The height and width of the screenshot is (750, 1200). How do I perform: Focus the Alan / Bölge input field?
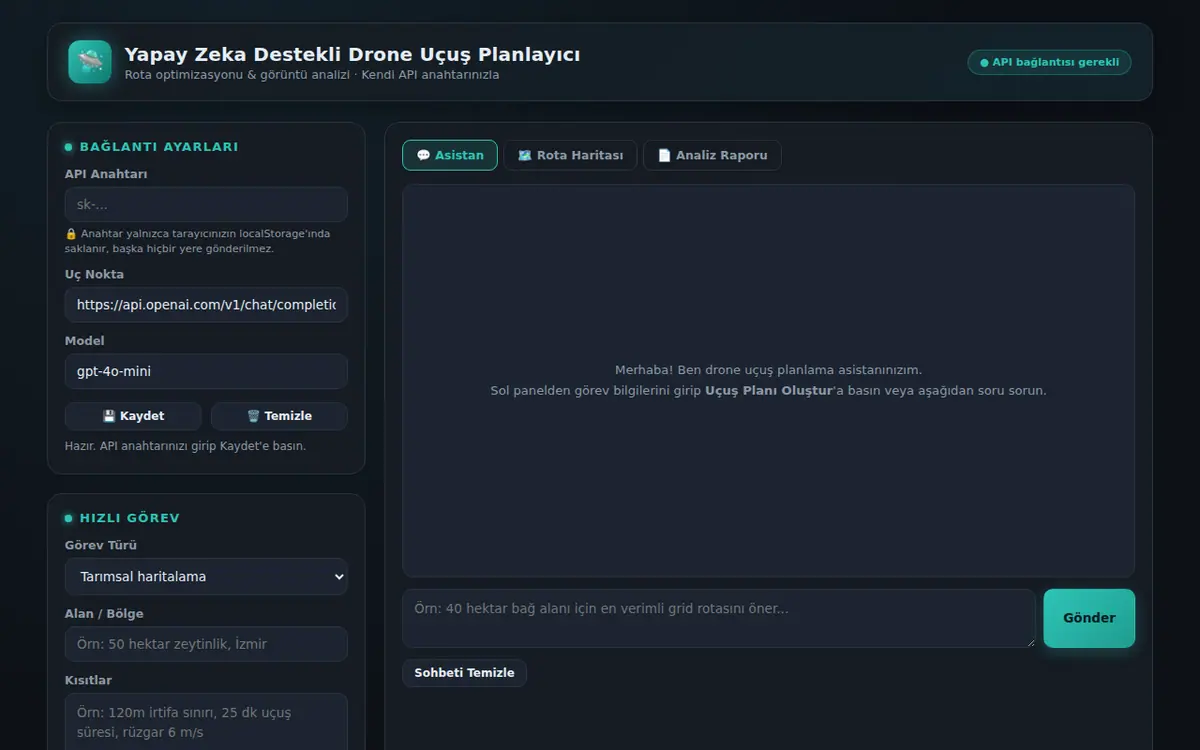206,644
